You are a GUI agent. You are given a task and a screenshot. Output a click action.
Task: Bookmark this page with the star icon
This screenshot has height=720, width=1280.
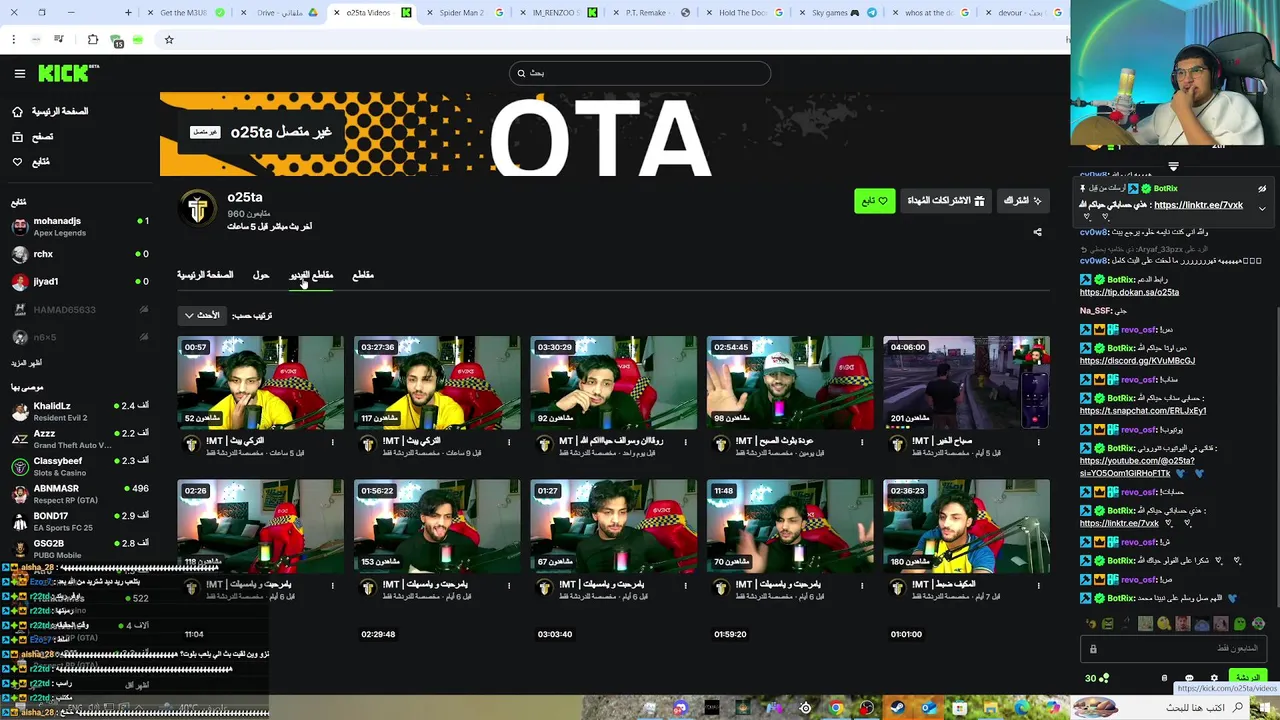pos(169,40)
